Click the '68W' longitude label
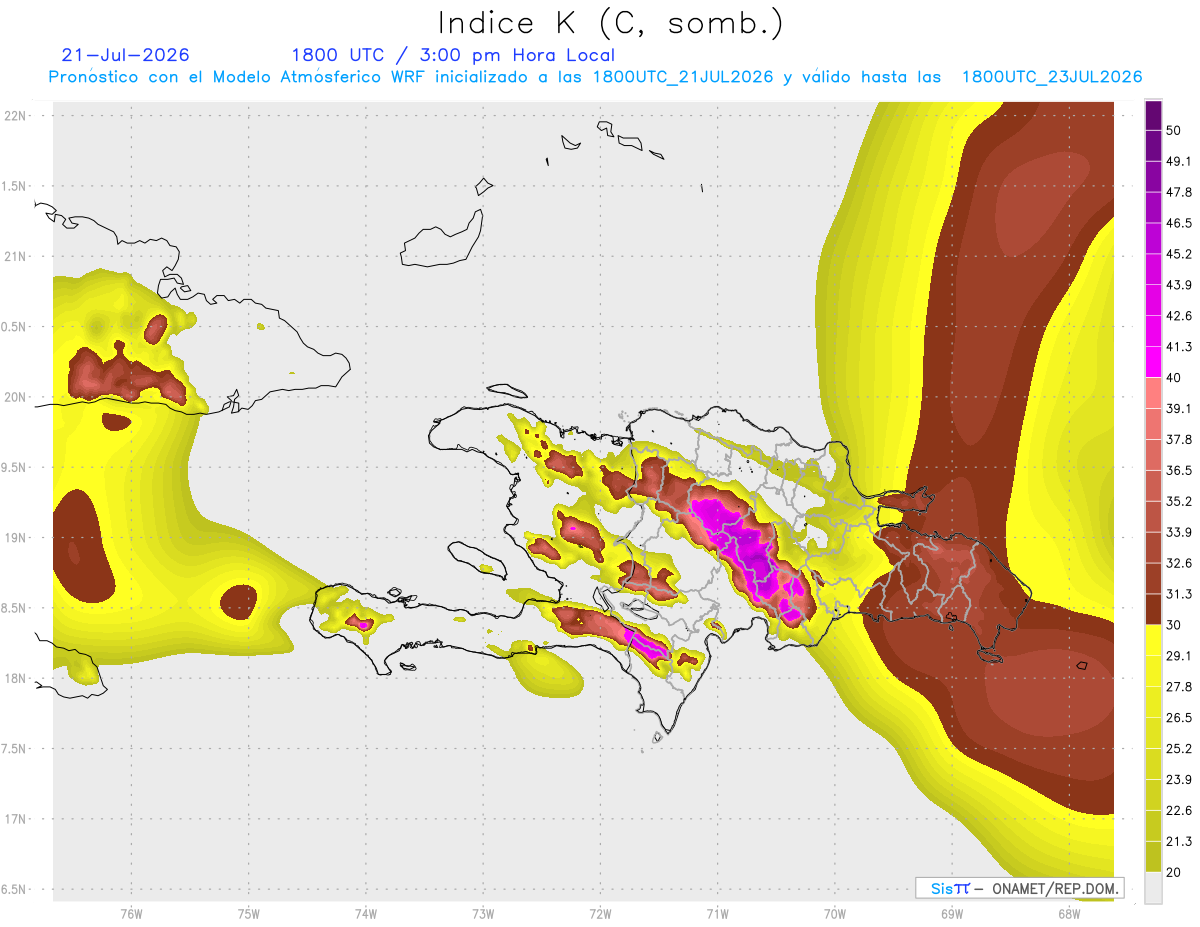Viewport: 1200px width, 927px height. coord(1068,913)
